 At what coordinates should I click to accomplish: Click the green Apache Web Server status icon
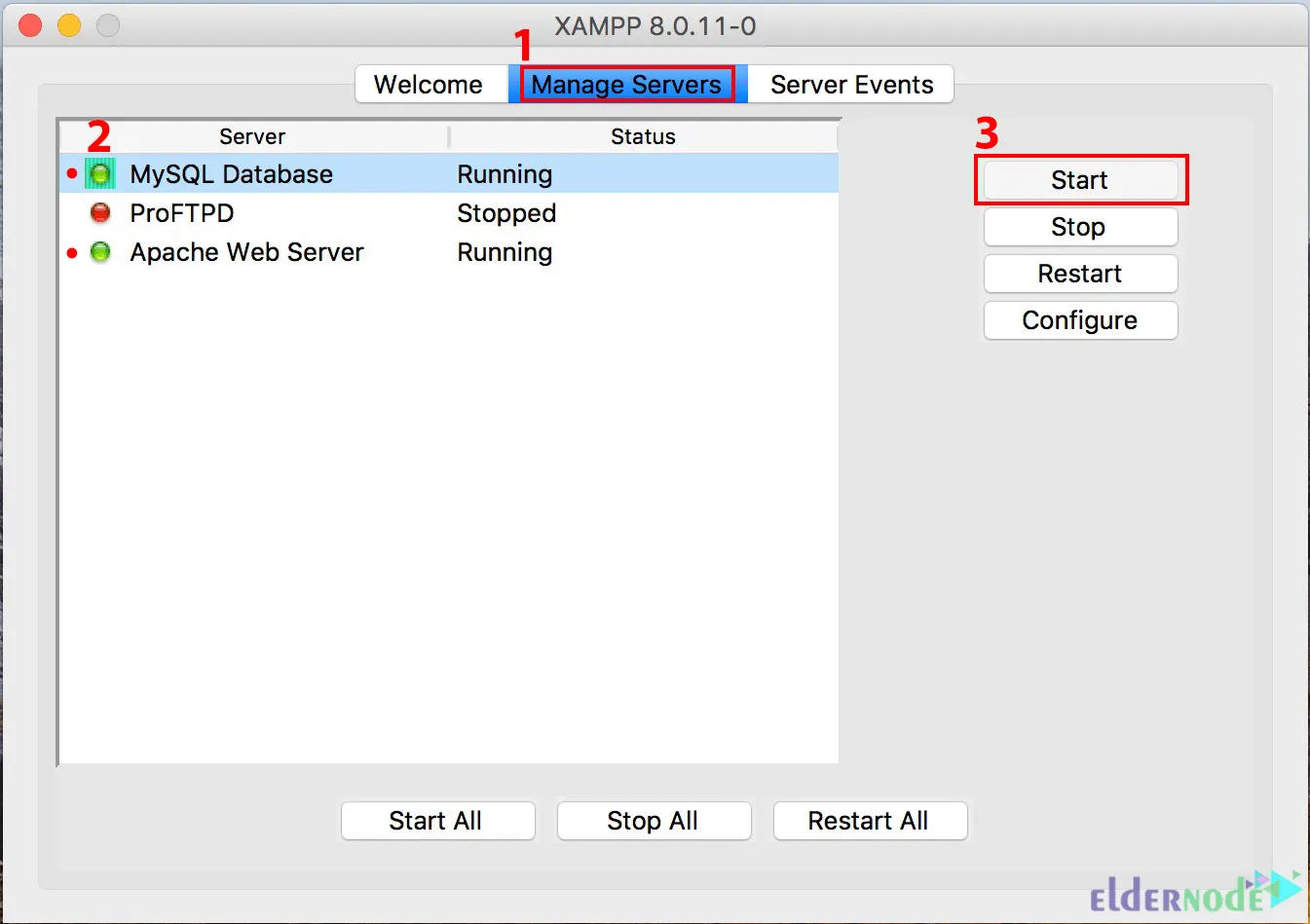tap(100, 252)
